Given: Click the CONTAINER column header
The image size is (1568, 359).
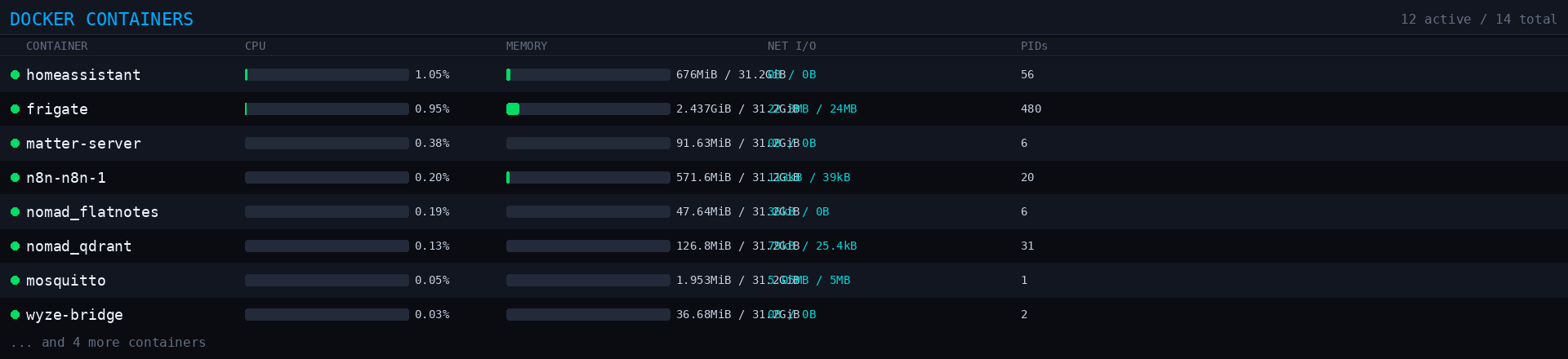Looking at the screenshot, I should pyautogui.click(x=56, y=47).
